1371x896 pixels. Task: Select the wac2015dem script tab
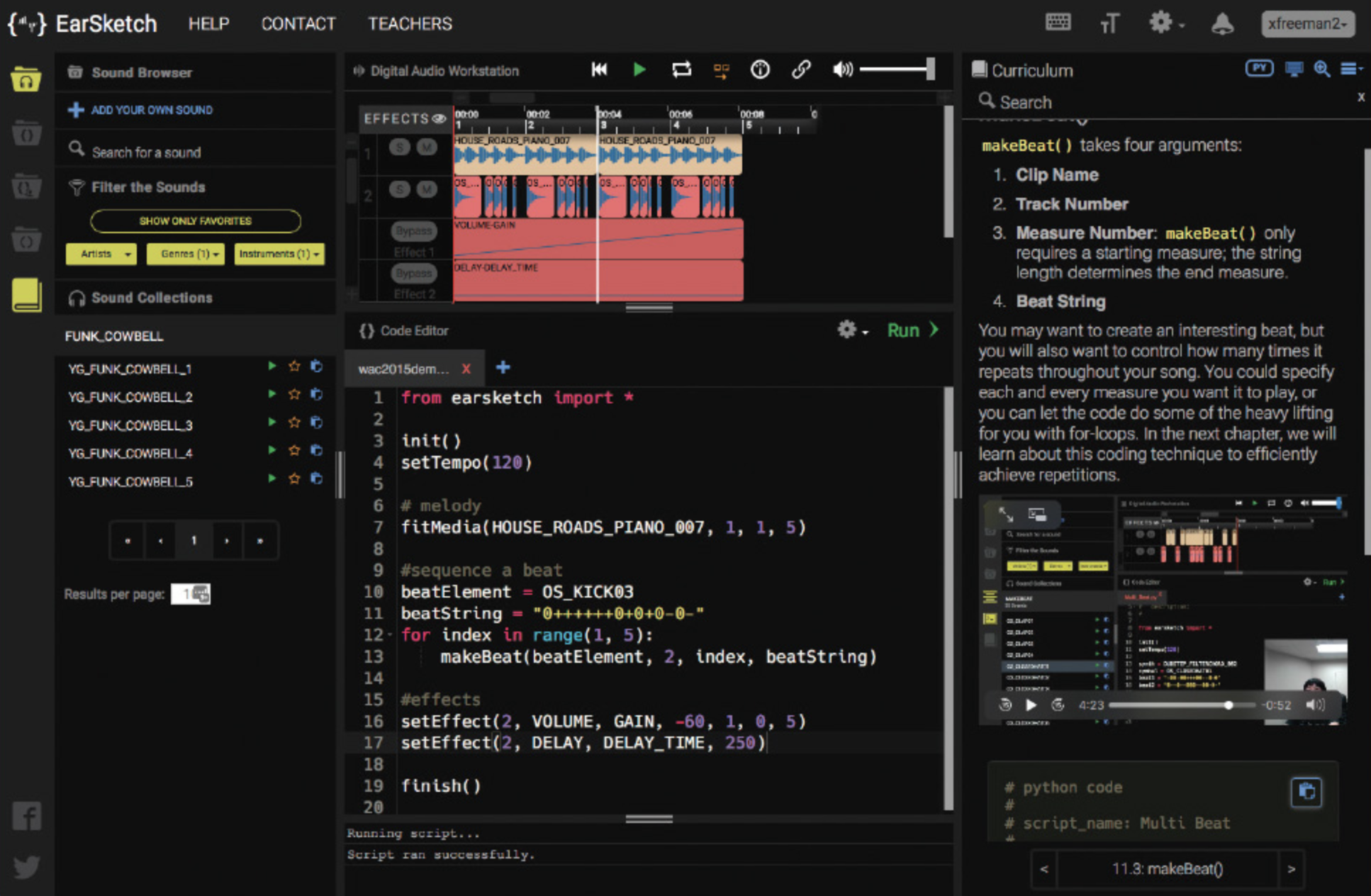click(x=403, y=369)
